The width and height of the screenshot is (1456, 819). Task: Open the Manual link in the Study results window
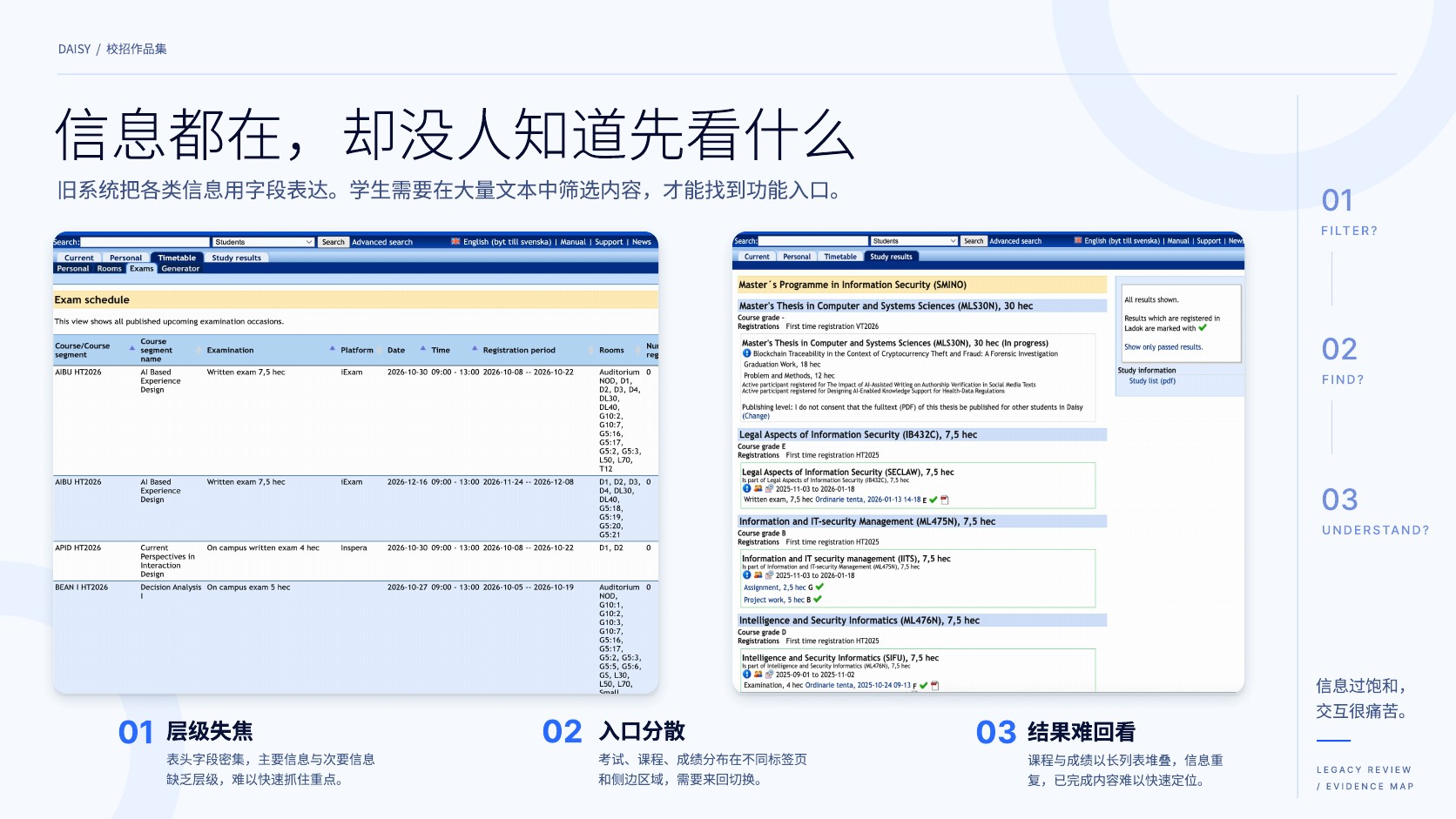[1178, 240]
